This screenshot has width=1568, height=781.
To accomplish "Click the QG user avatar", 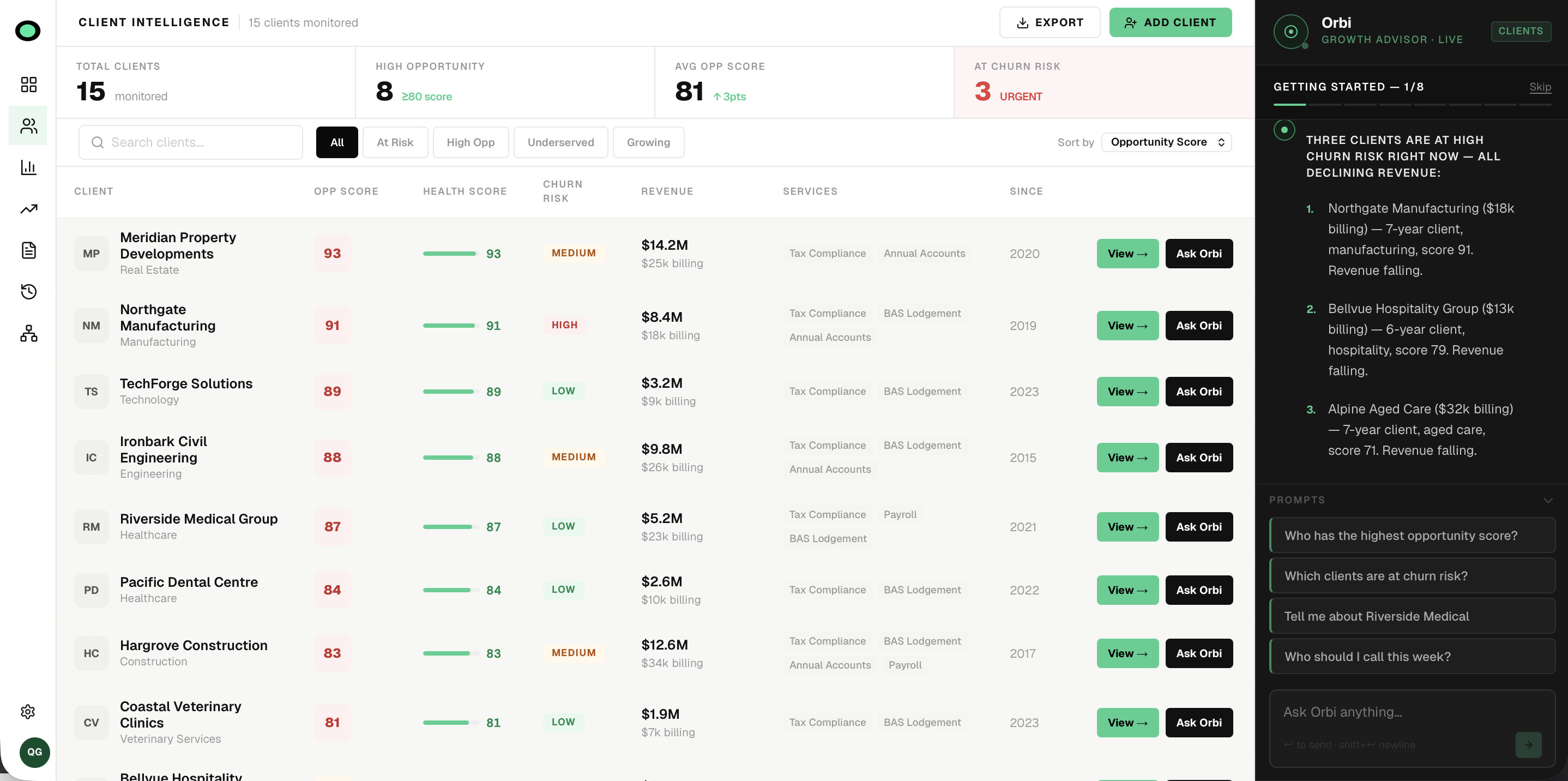I will pos(35,752).
